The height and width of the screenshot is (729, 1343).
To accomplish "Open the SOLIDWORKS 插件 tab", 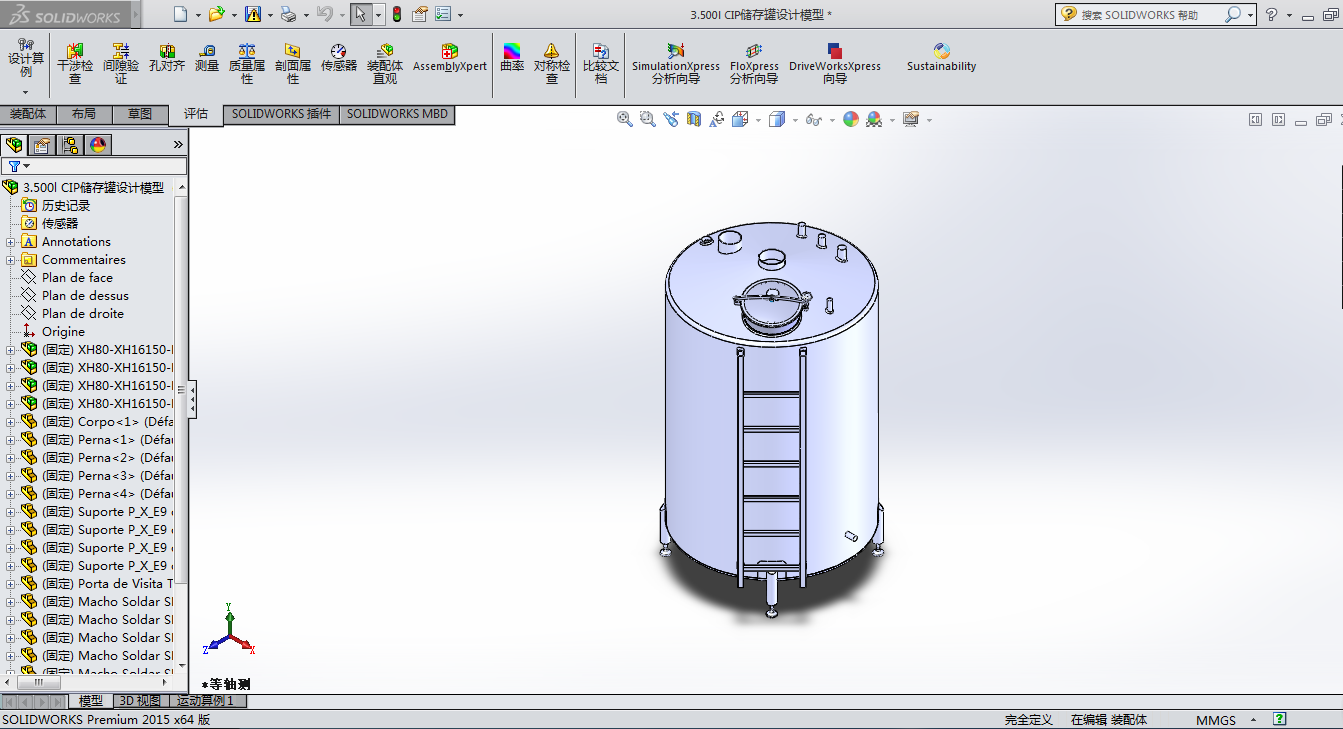I will pyautogui.click(x=281, y=114).
